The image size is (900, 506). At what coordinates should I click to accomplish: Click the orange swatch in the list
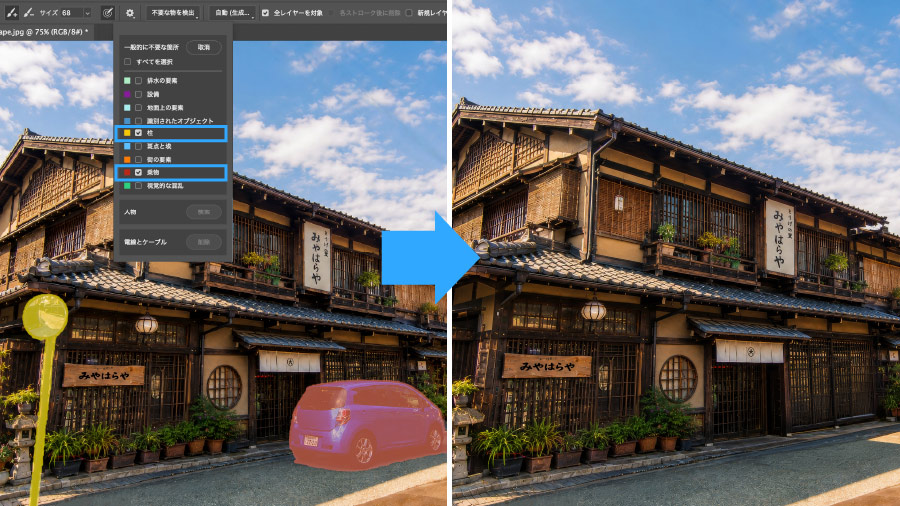pos(127,159)
